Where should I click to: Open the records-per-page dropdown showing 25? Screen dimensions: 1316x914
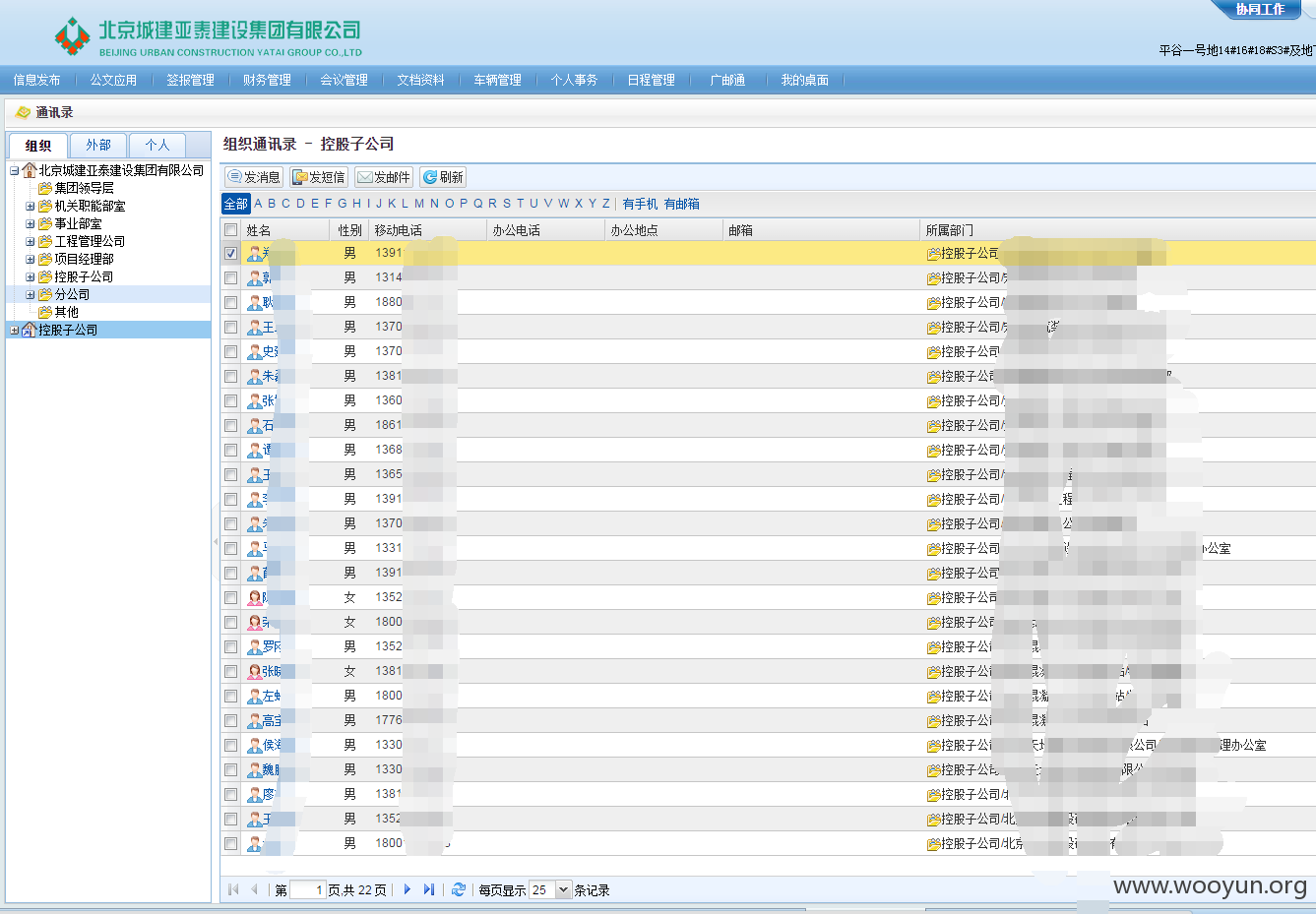[x=564, y=889]
